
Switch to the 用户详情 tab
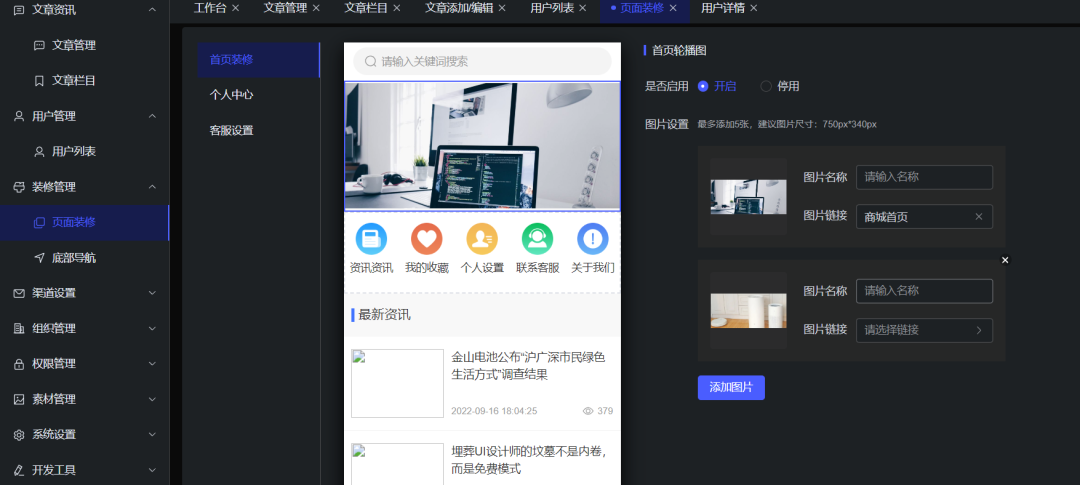pyautogui.click(x=723, y=8)
